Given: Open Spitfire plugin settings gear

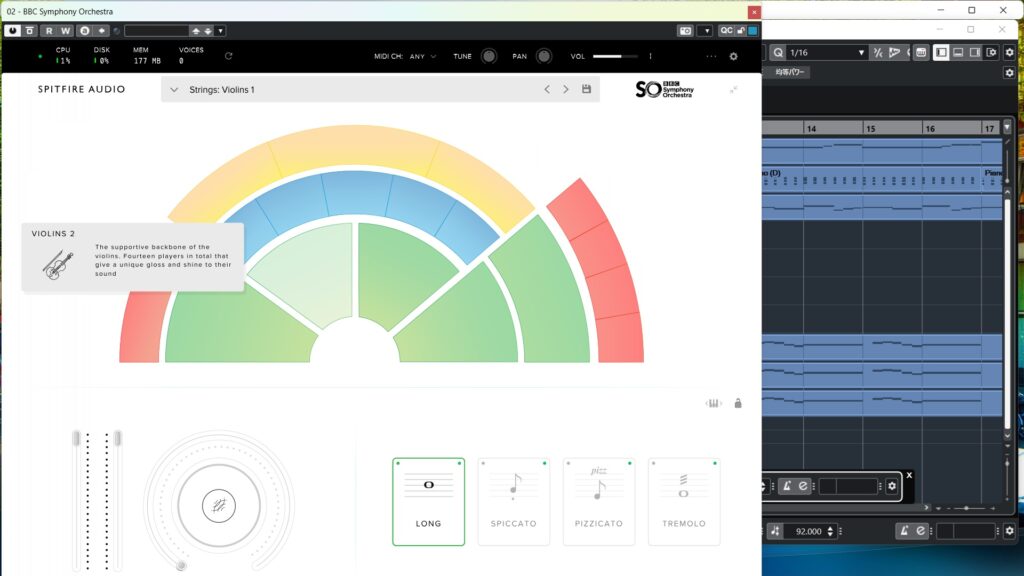Looking at the screenshot, I should click(x=733, y=56).
